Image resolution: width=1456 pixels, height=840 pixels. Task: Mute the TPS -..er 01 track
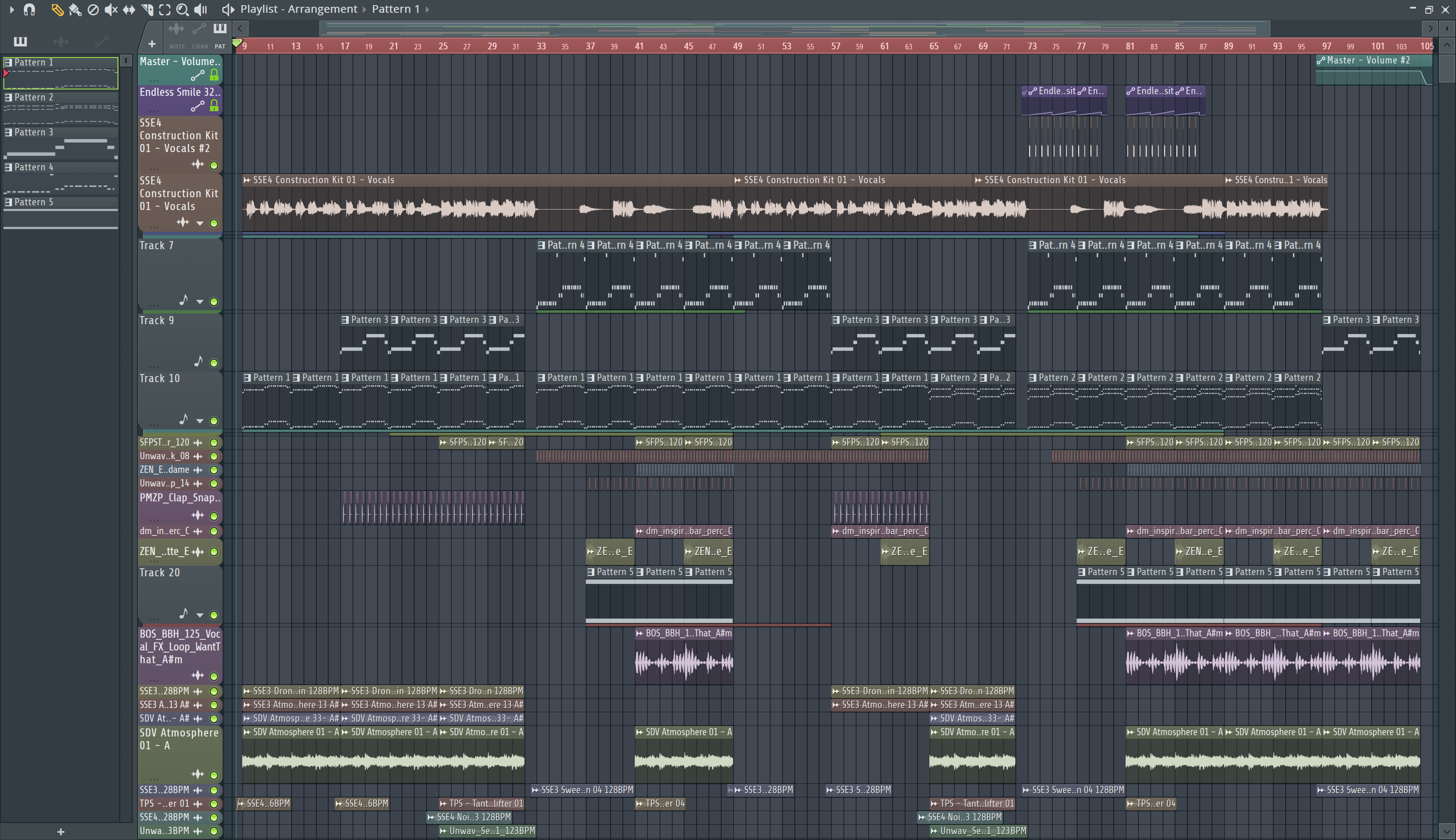click(214, 804)
